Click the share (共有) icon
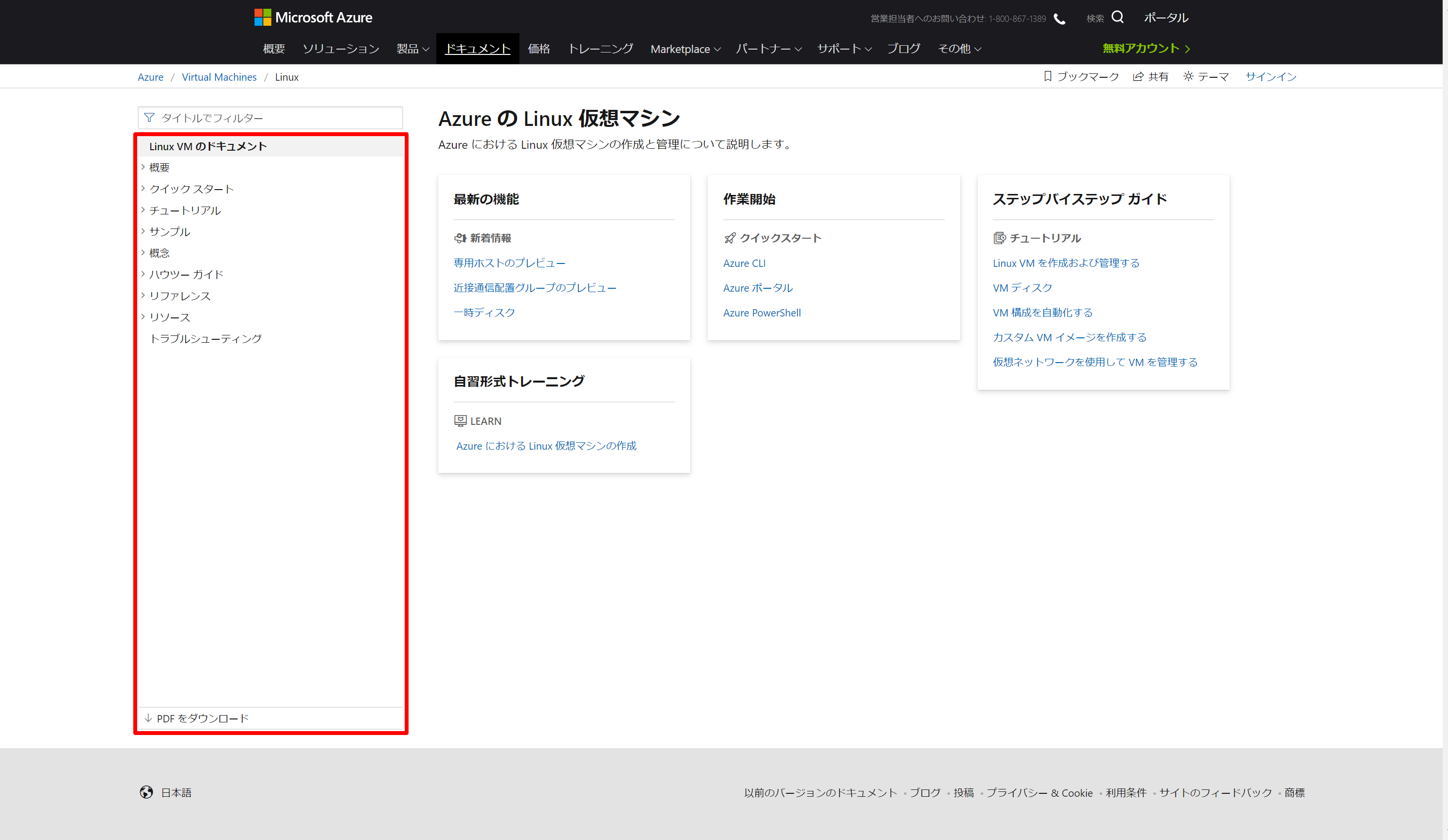The width and height of the screenshot is (1448, 840). [1137, 76]
